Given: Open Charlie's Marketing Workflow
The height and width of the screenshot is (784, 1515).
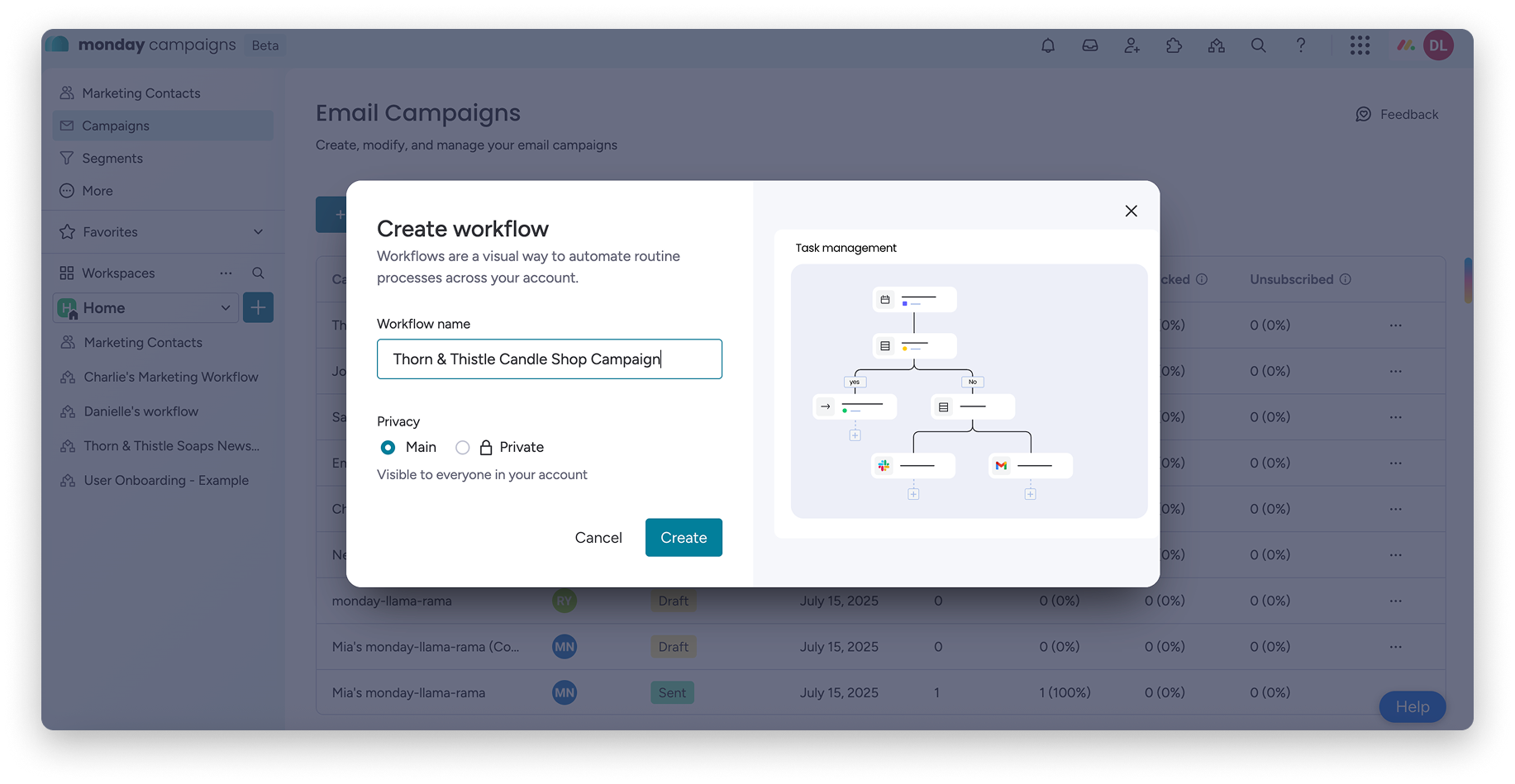Looking at the screenshot, I should [x=163, y=377].
